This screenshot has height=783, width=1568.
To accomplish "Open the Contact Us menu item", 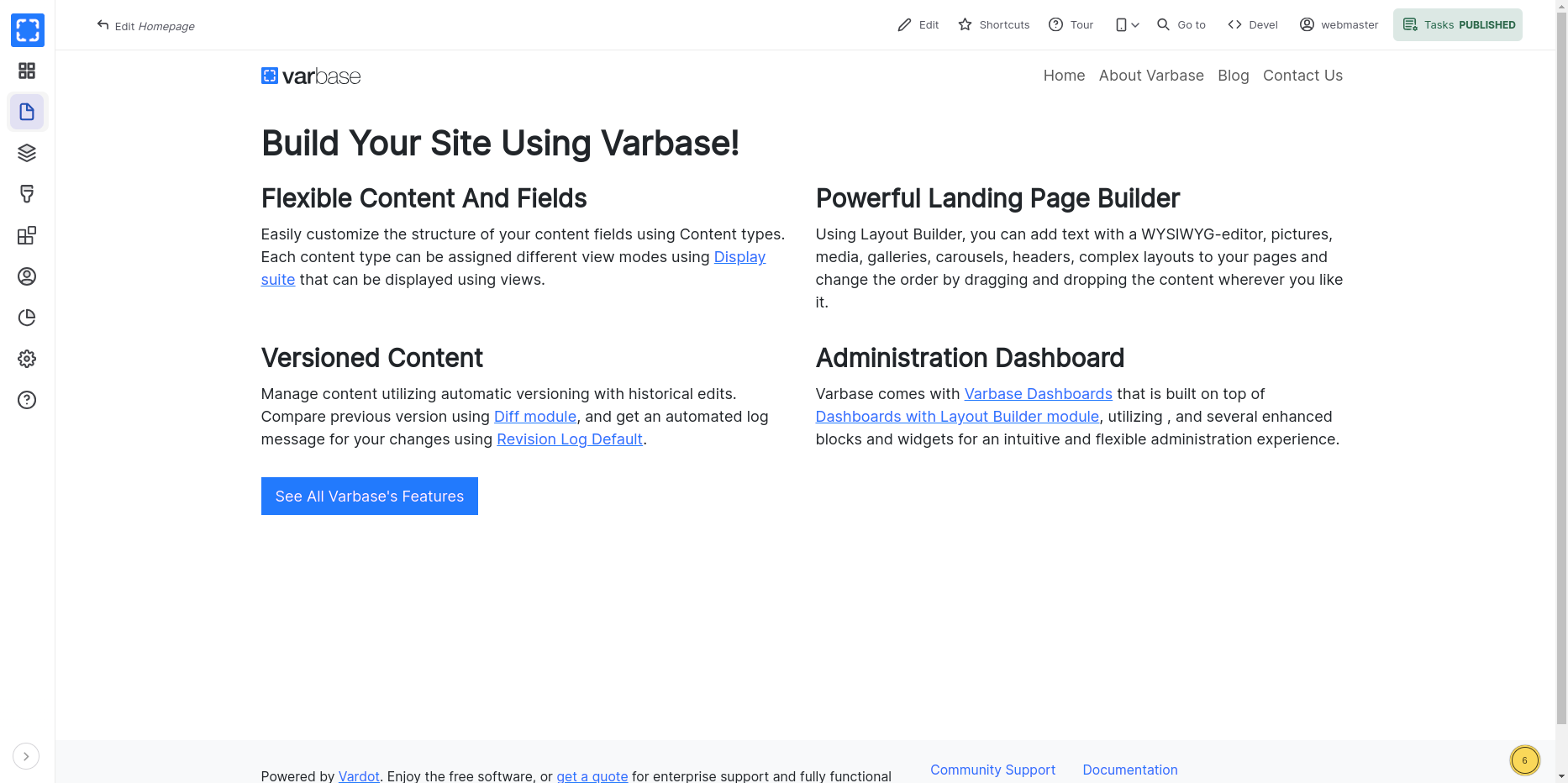I will [1302, 76].
